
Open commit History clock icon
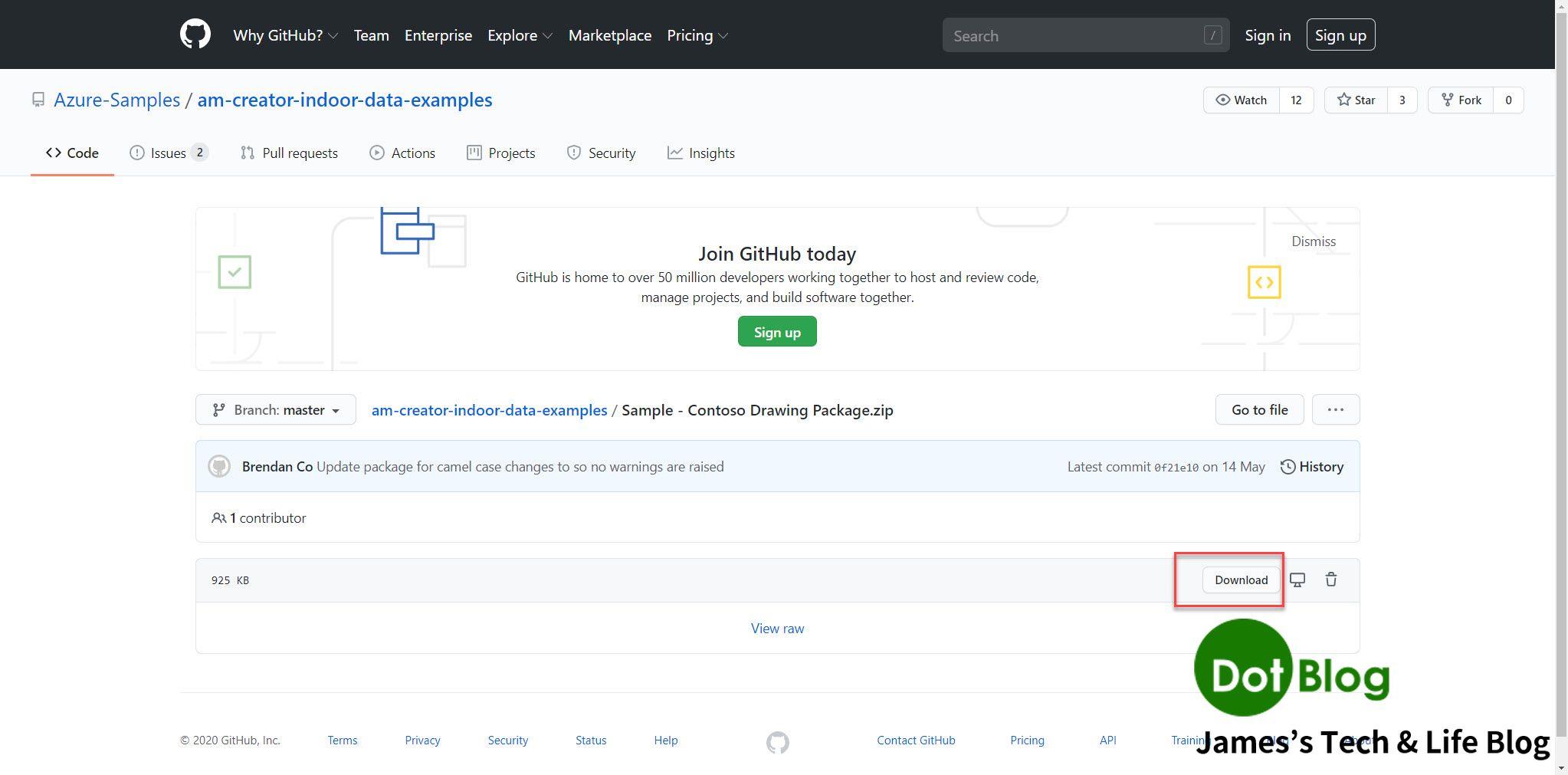[x=1288, y=467]
